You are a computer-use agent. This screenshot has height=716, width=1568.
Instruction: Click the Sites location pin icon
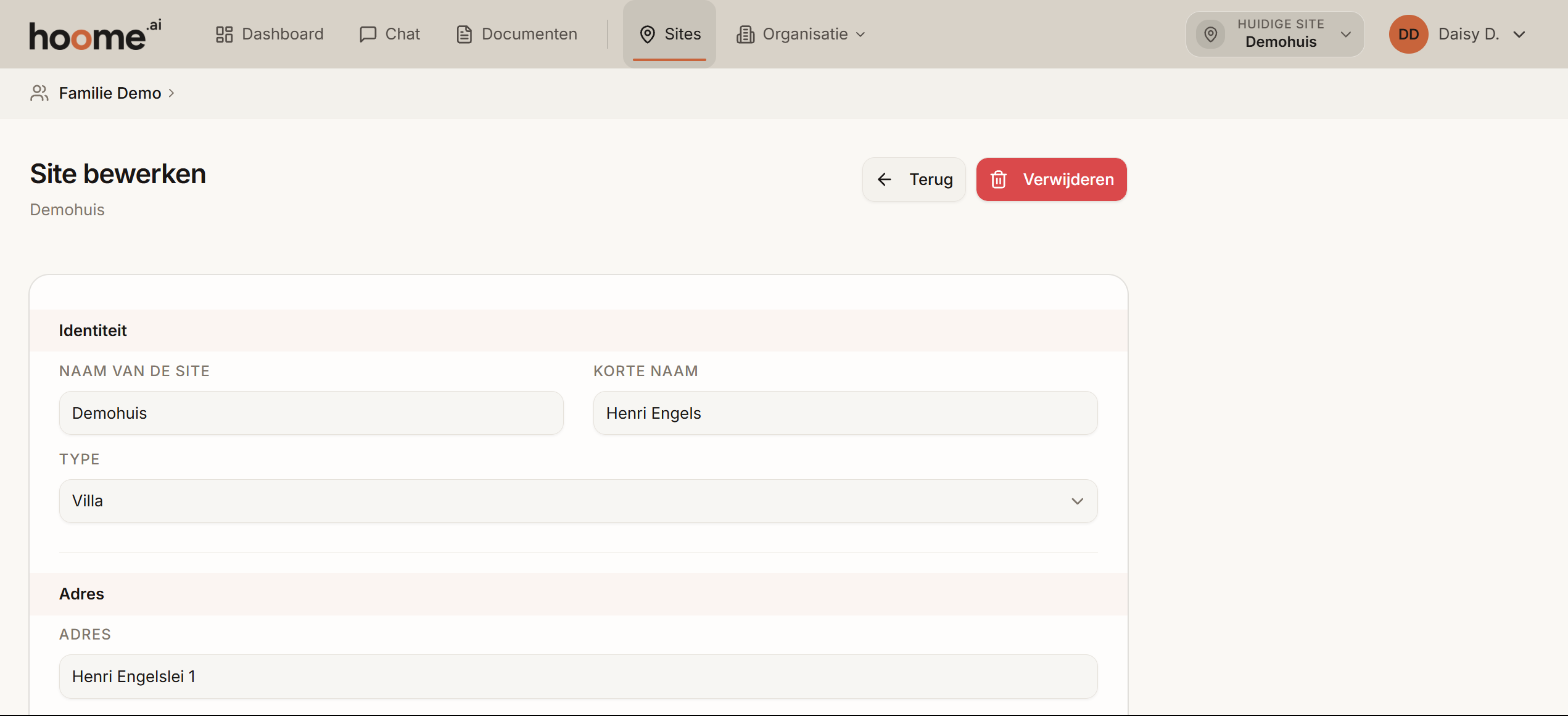point(647,34)
